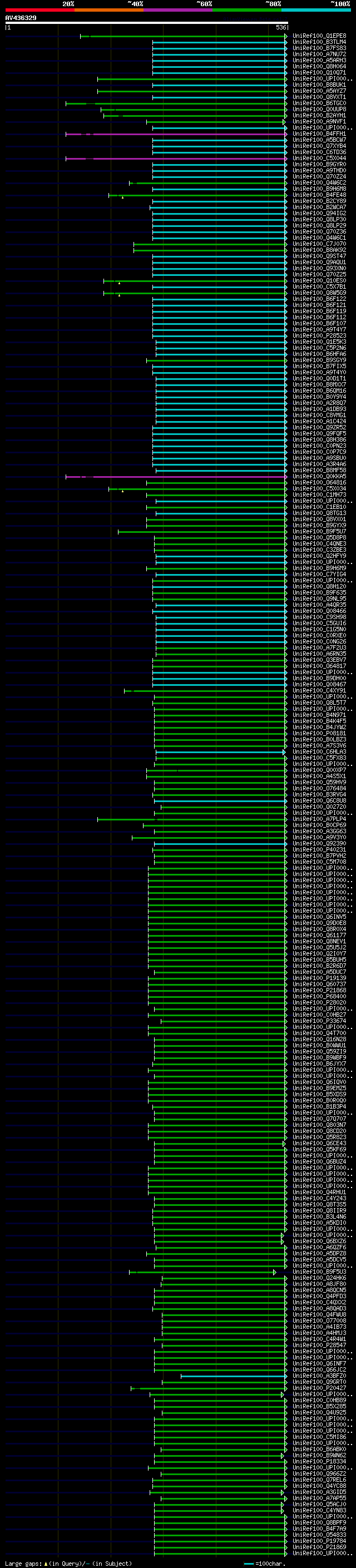Screen dimensions: 356x1568
Task: Click yellow gap marker in UniRef100_B4FE48 row
Action: [122, 197]
